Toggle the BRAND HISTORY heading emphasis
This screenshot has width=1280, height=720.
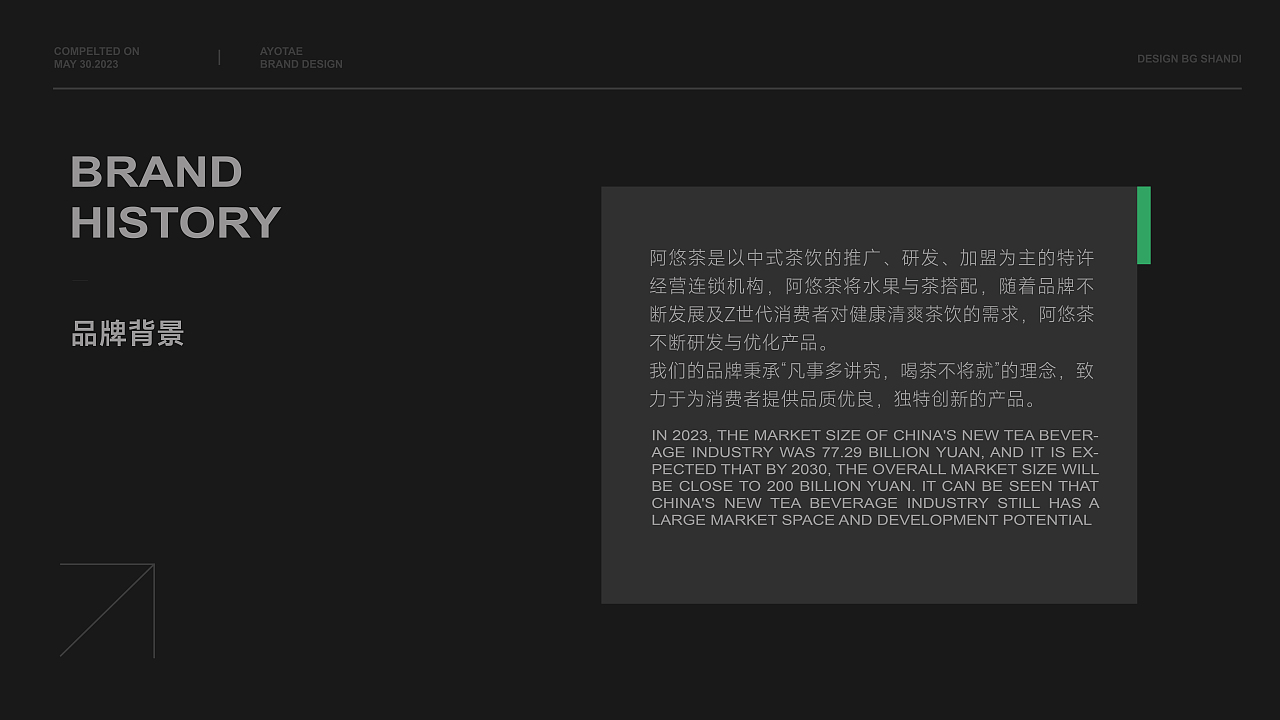pyautogui.click(x=176, y=197)
